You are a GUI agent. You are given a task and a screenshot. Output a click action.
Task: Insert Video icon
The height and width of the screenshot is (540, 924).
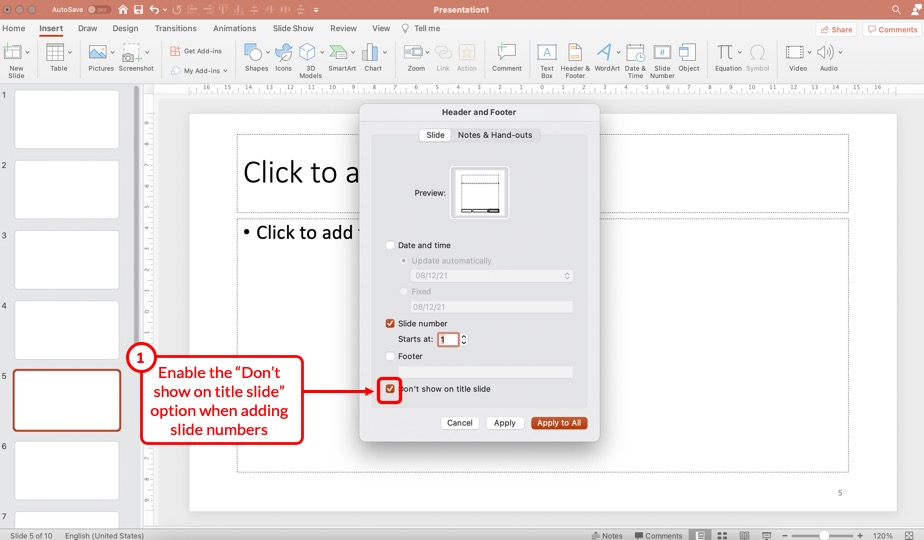[x=794, y=52]
